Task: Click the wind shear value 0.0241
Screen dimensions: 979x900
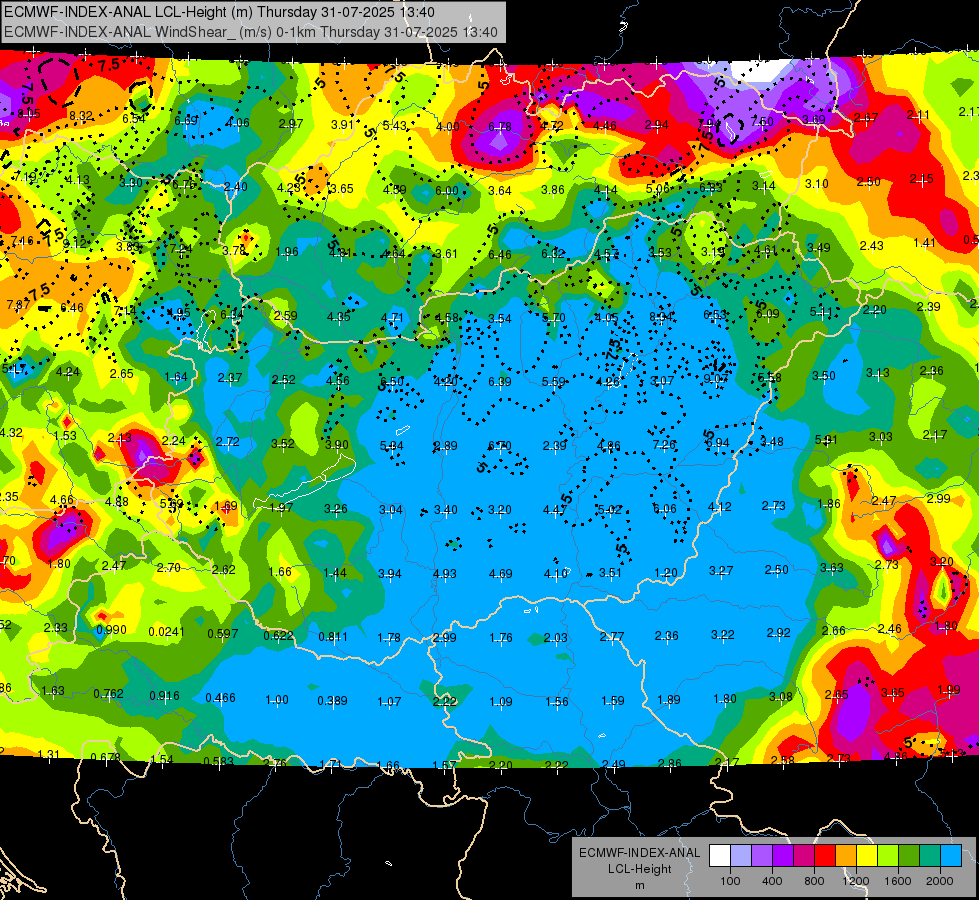Action: tap(166, 632)
